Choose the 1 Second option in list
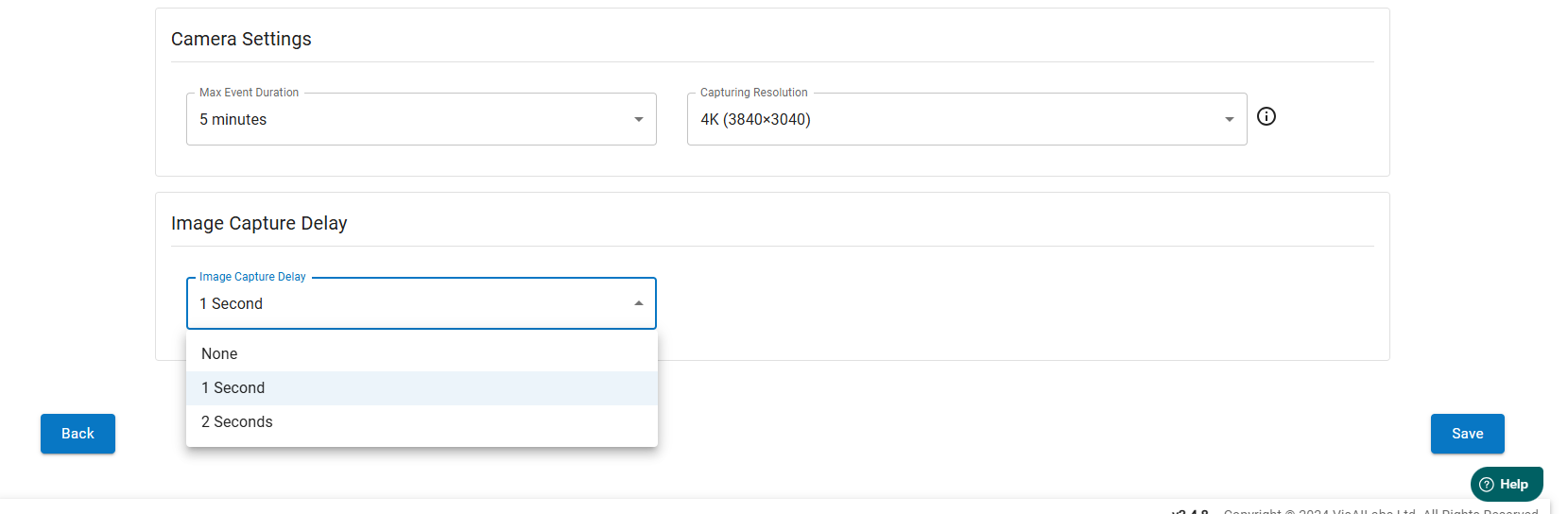 click(233, 388)
